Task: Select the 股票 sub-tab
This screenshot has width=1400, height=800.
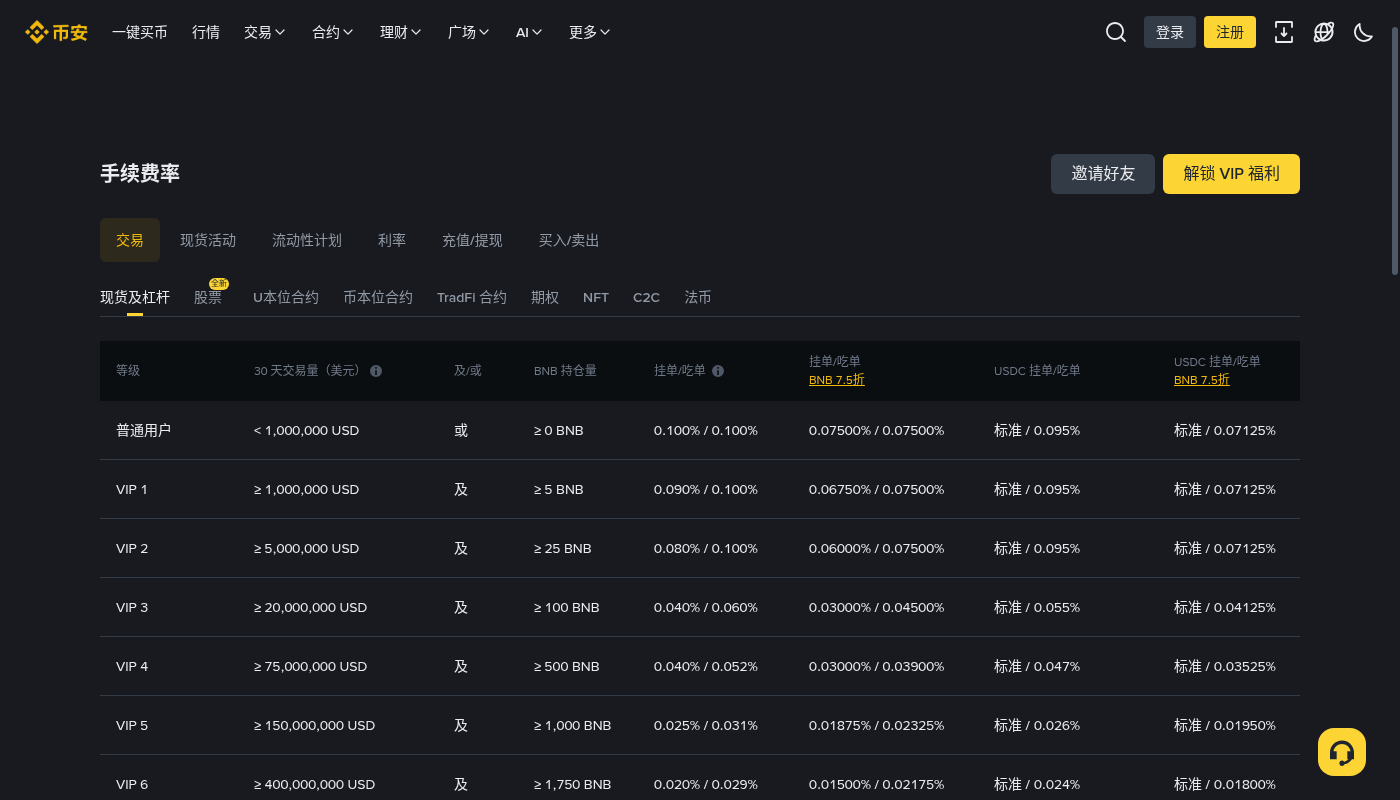Action: pos(208,297)
